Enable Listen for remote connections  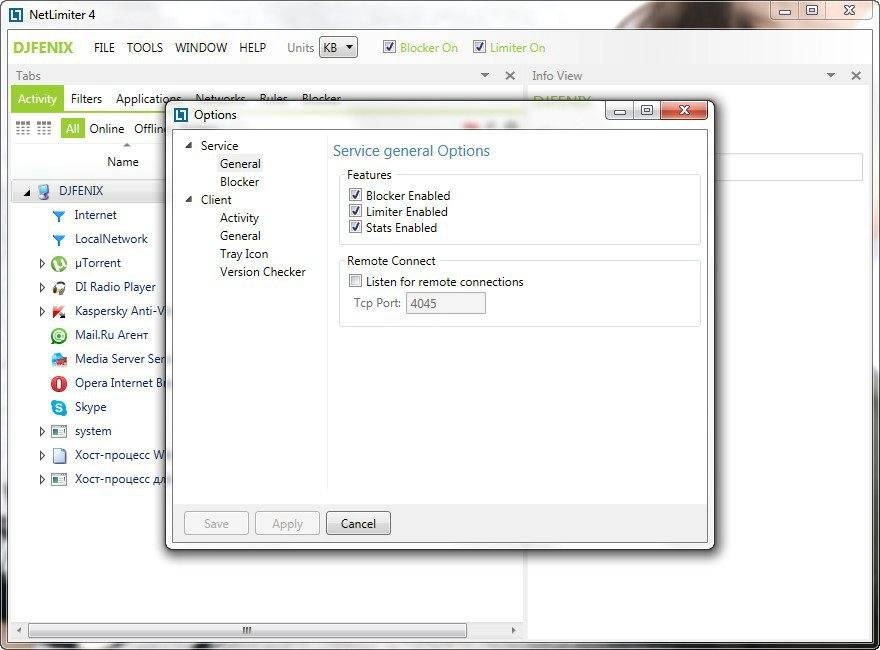(x=355, y=281)
